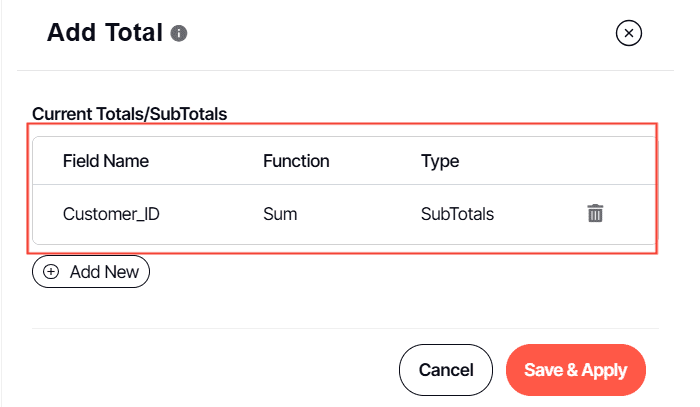Click the blank space between Sum and SubTotals

coord(358,213)
